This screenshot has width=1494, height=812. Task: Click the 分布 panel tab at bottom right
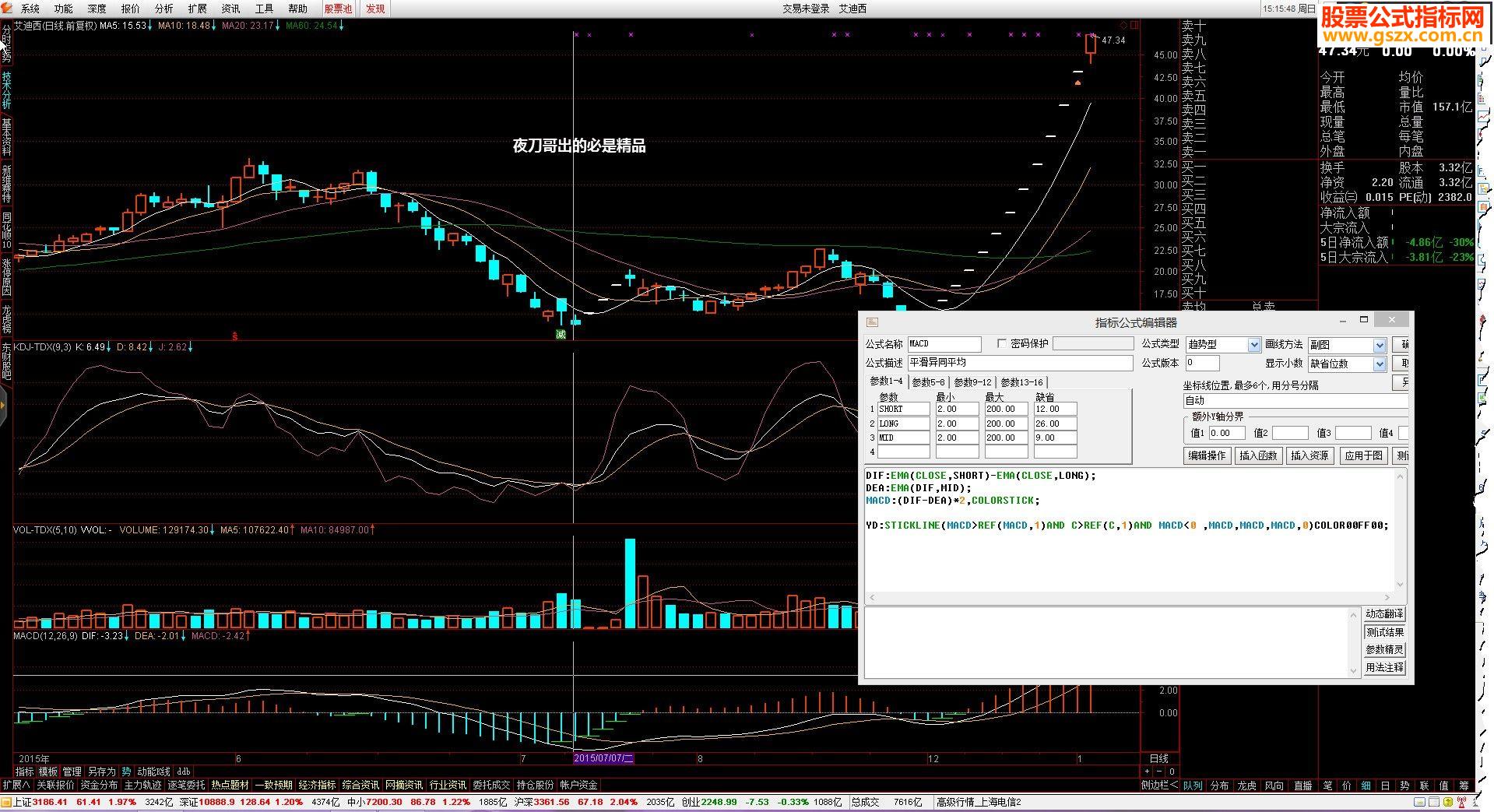pos(1220,786)
